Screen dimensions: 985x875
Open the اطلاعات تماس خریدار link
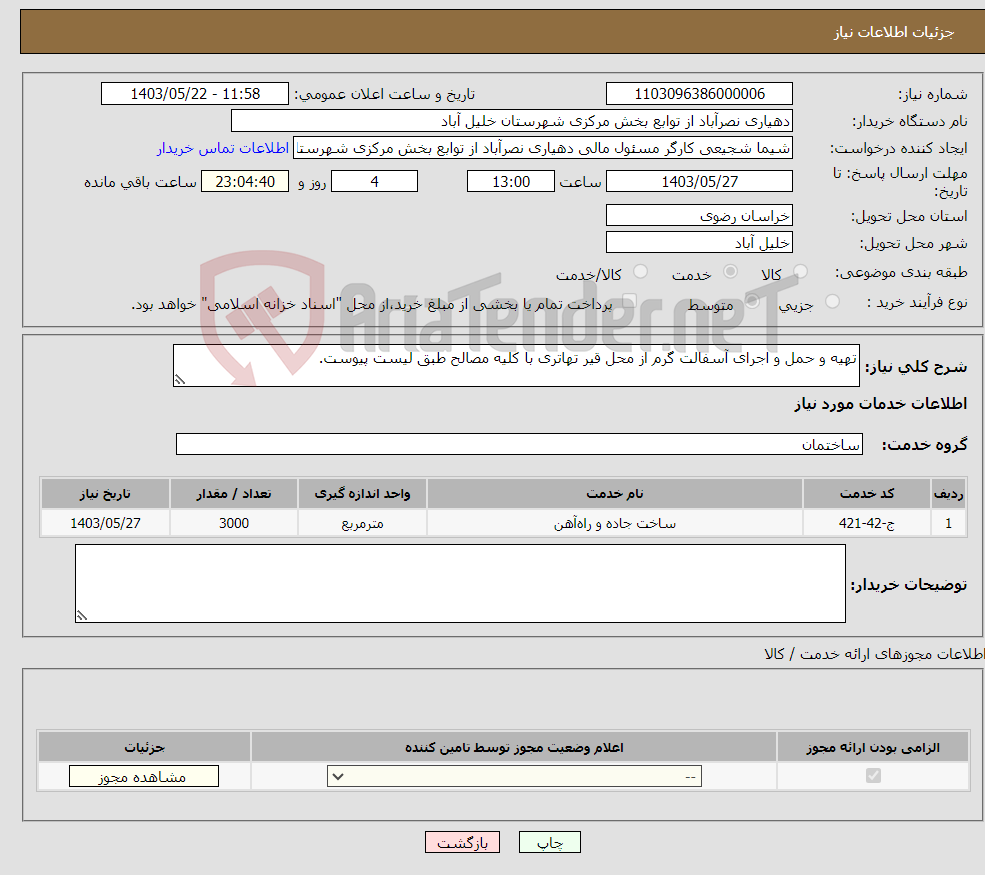[x=223, y=148]
